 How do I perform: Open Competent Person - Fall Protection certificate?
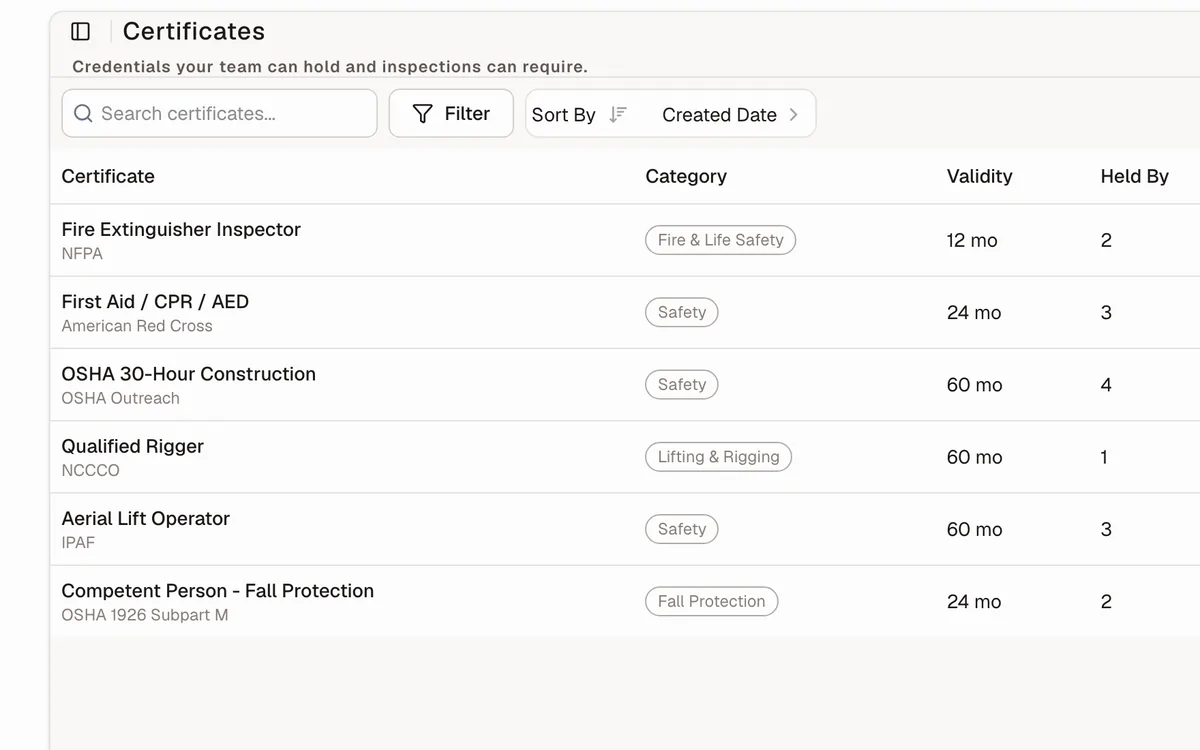(218, 591)
